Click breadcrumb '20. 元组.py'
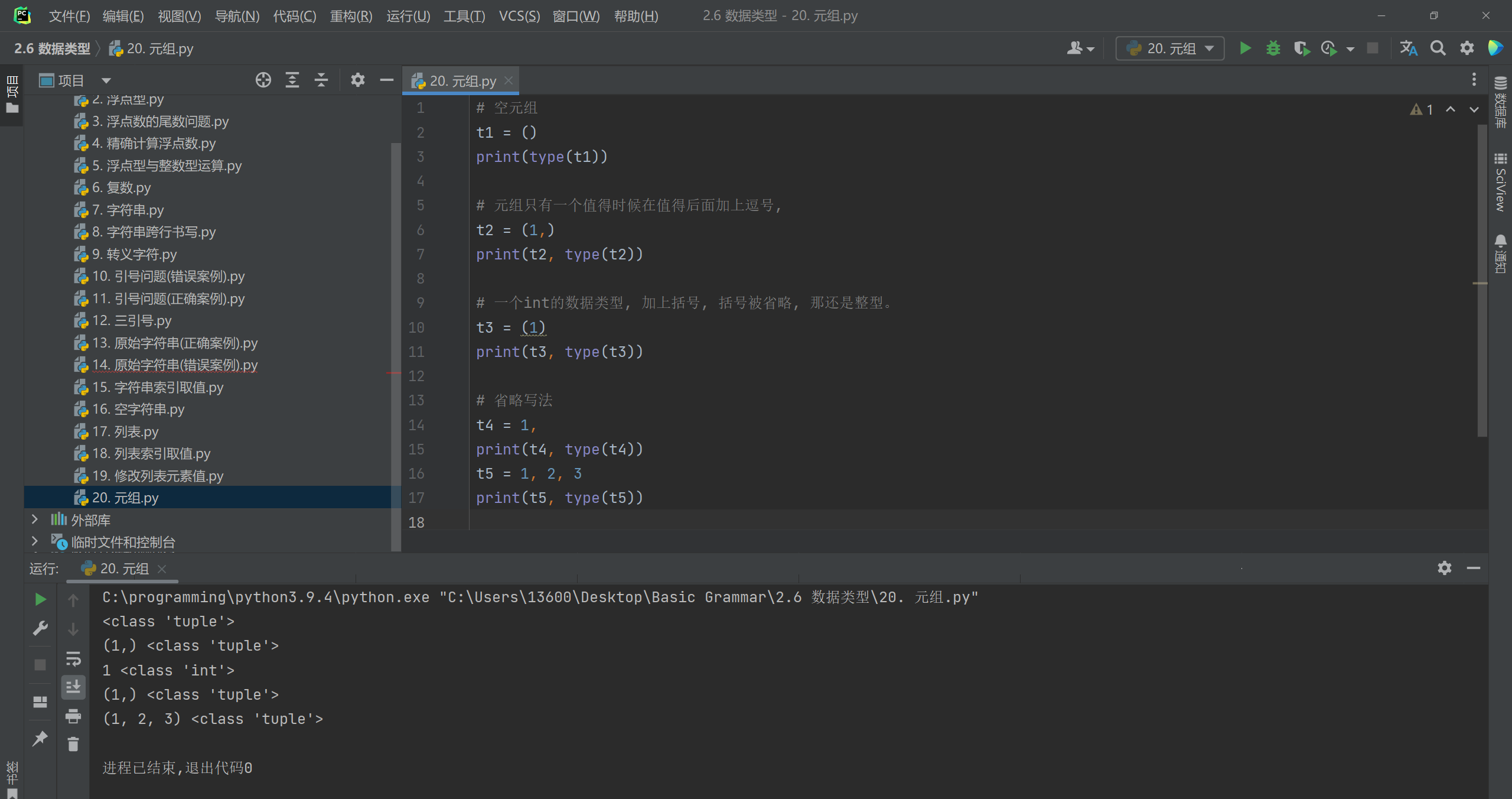Image resolution: width=1512 pixels, height=799 pixels. pyautogui.click(x=151, y=48)
